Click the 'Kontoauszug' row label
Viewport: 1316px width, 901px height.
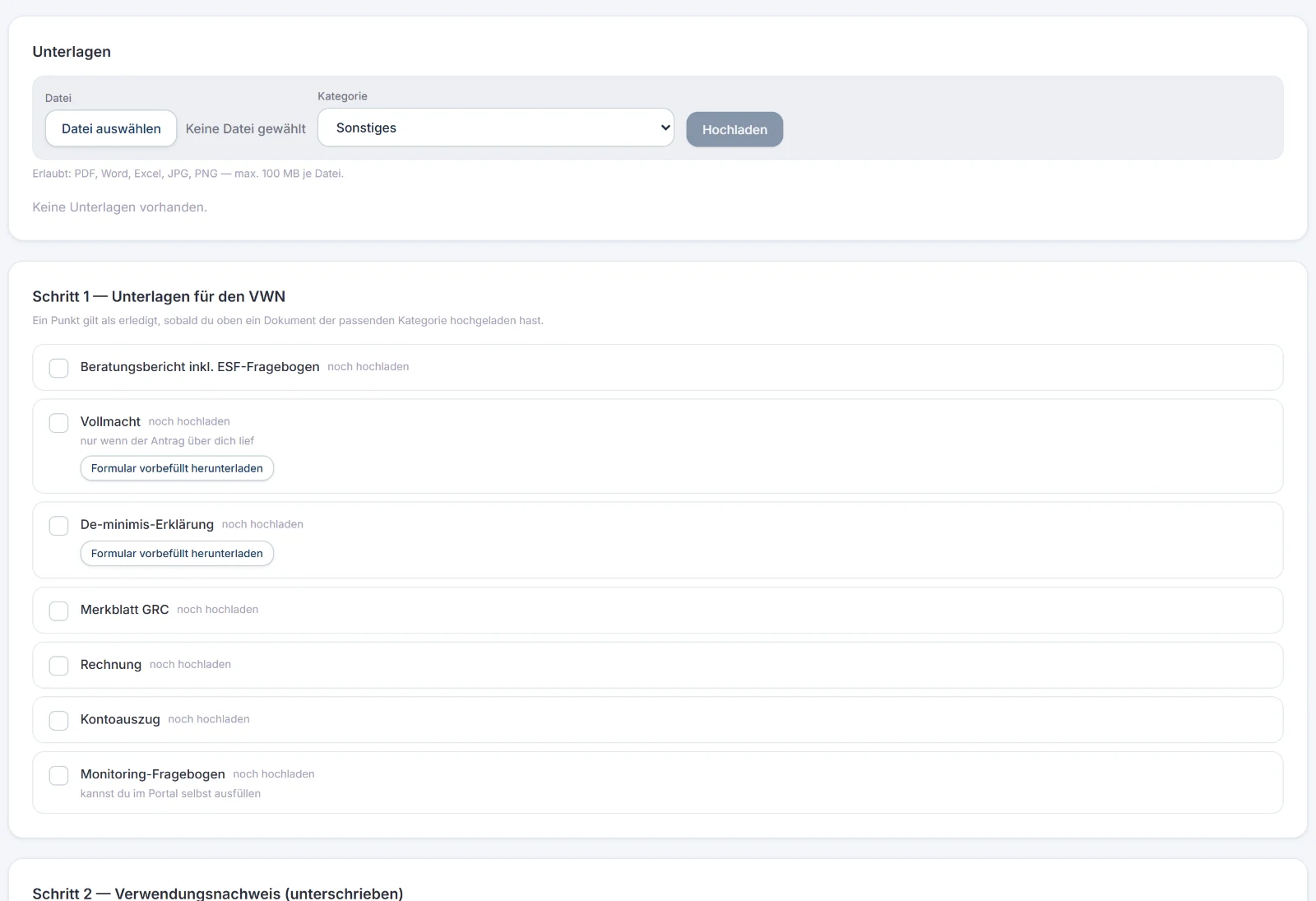pos(120,719)
